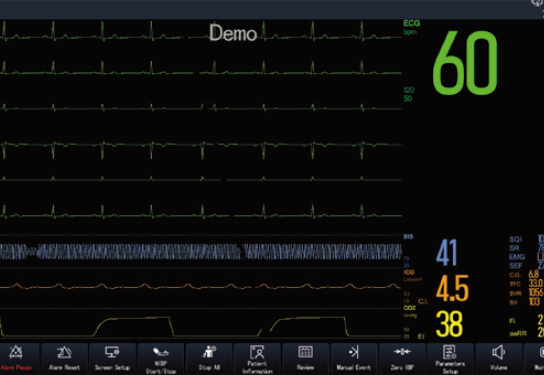Select the orange ICG waveform trace
This screenshot has height=375, width=544.
pyautogui.click(x=201, y=286)
